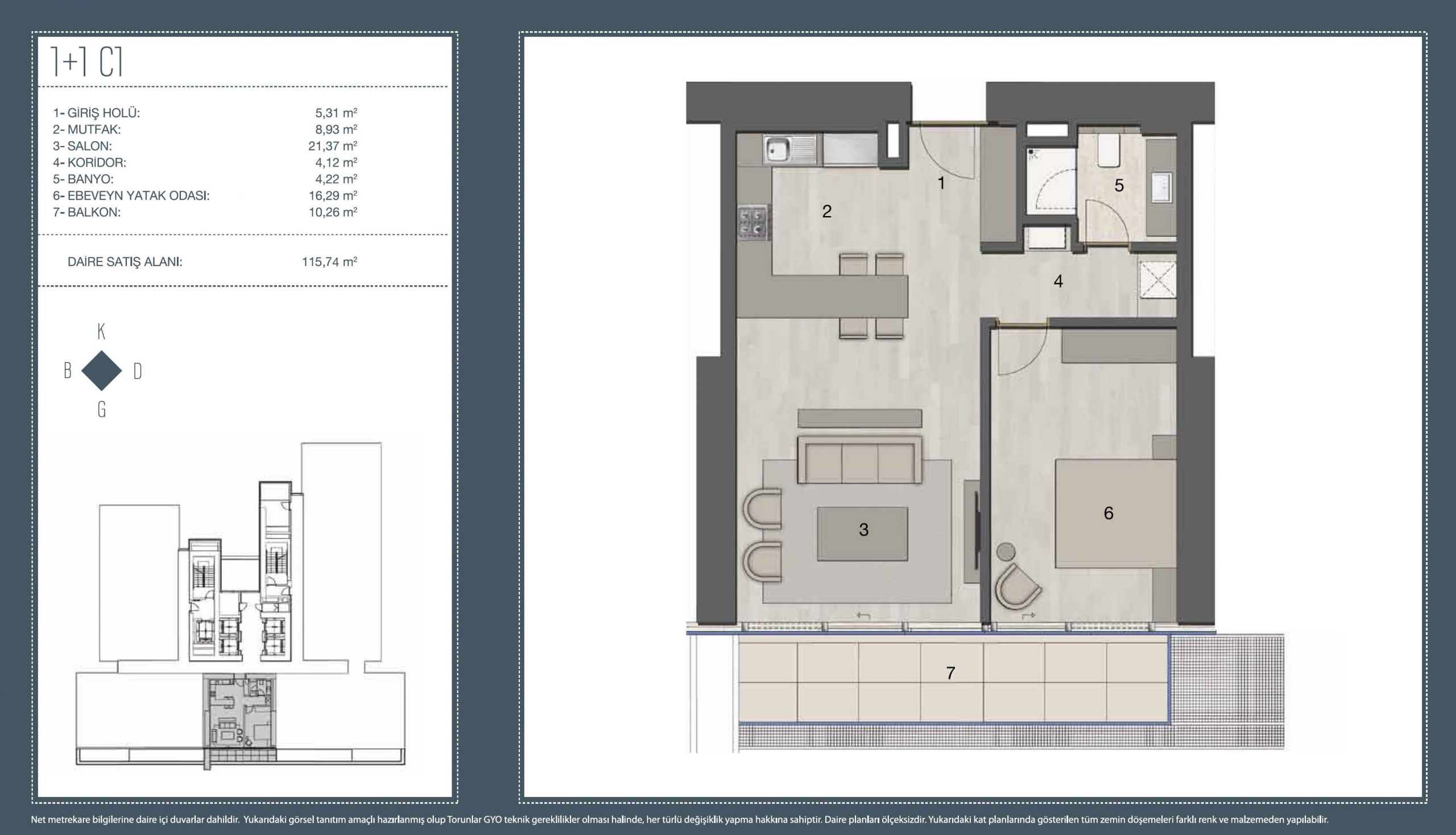The image size is (1456, 835).
Task: Click the 1+1 C1 plan title
Action: [87, 62]
